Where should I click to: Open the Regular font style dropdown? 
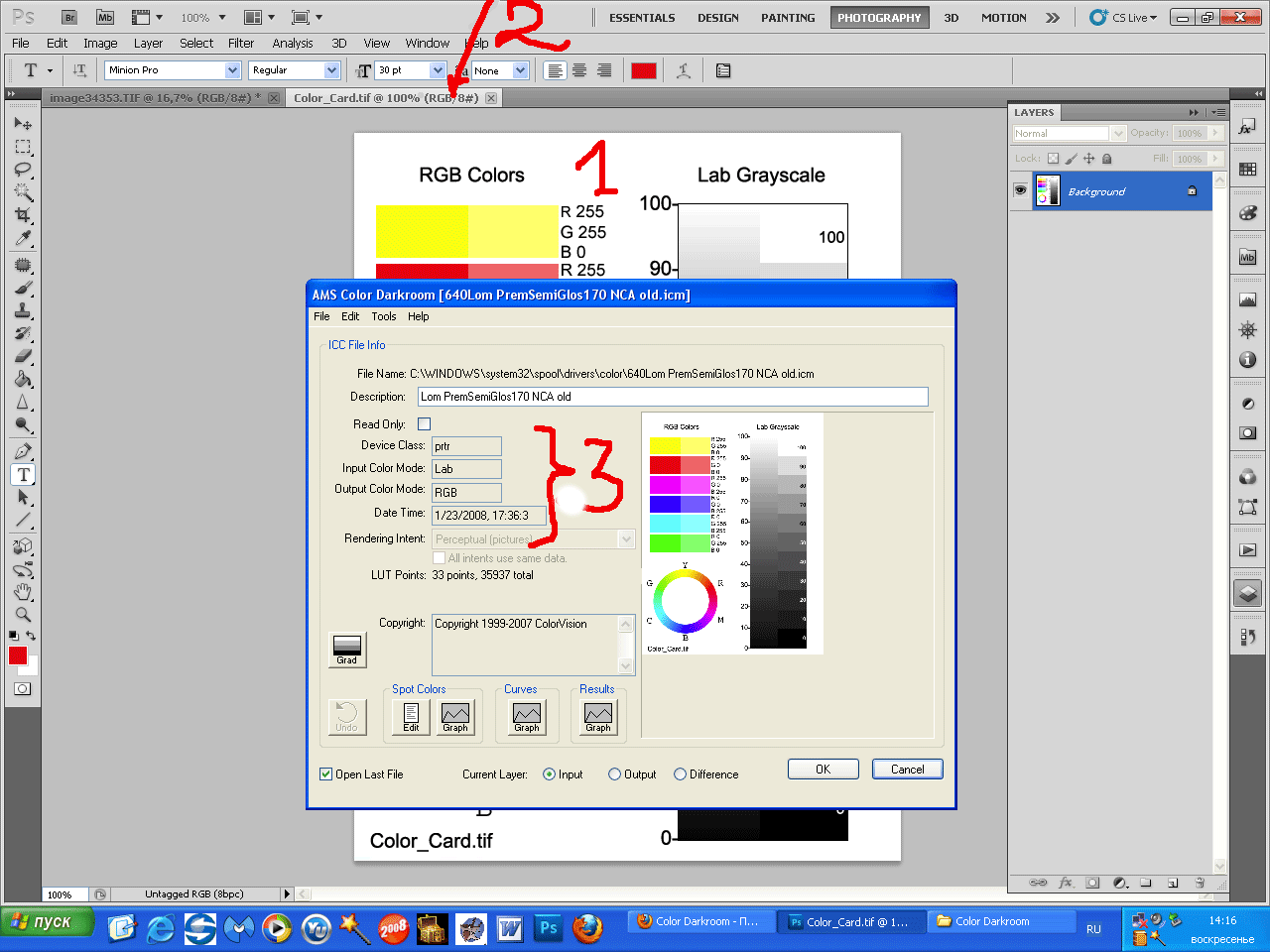tap(331, 70)
